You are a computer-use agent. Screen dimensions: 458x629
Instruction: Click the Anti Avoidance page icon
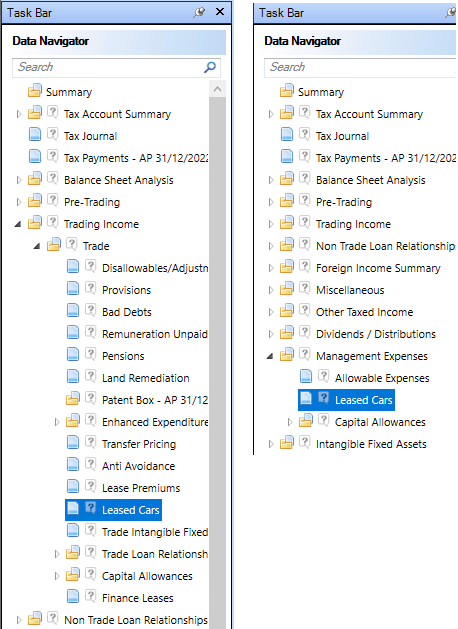coord(73,464)
